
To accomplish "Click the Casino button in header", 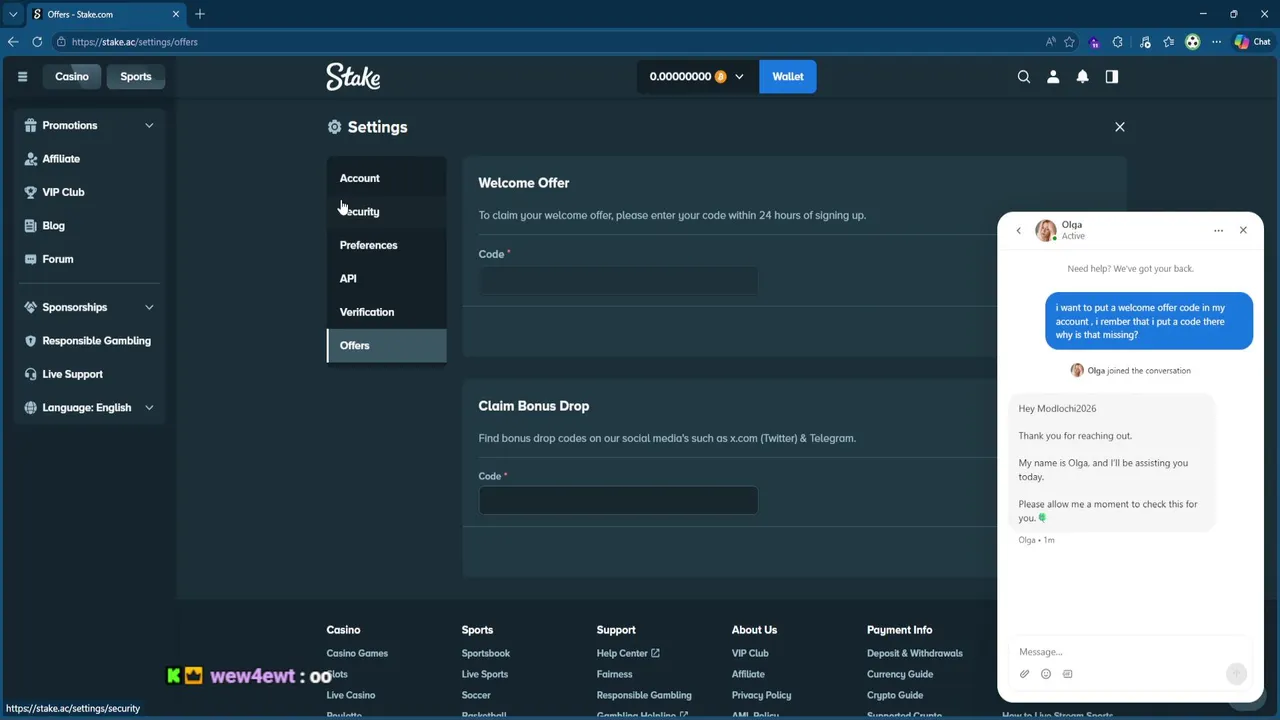I will pos(72,76).
